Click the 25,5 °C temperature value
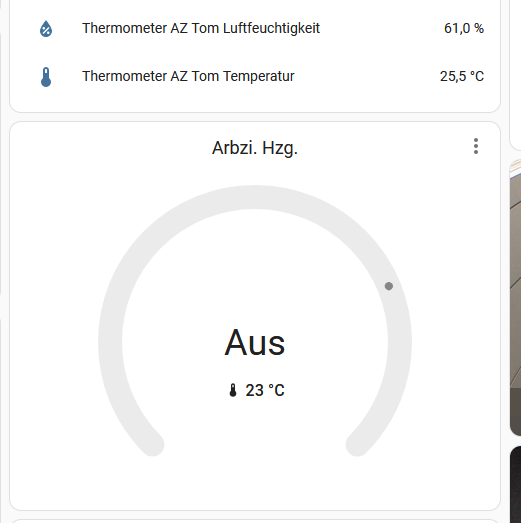The width and height of the screenshot is (521, 523). point(462,76)
